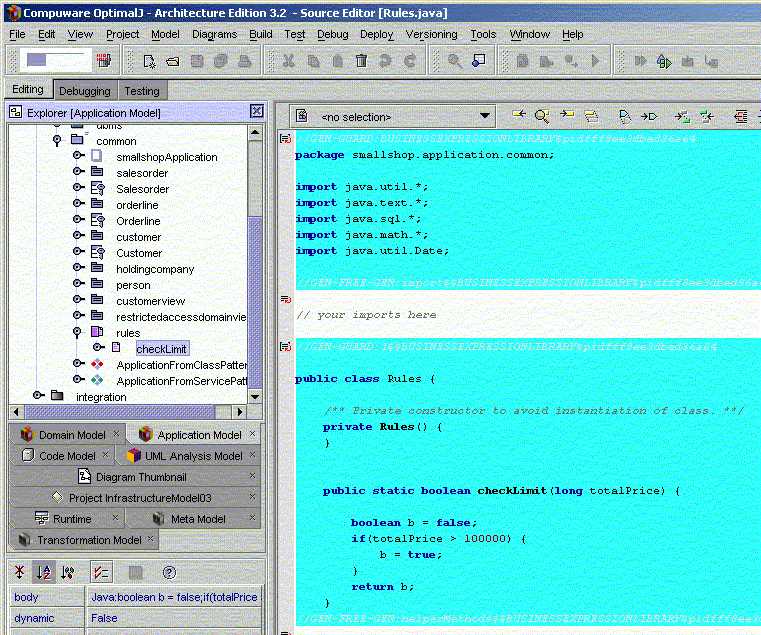Switch to the Testing tab
The height and width of the screenshot is (635, 761).
[142, 91]
